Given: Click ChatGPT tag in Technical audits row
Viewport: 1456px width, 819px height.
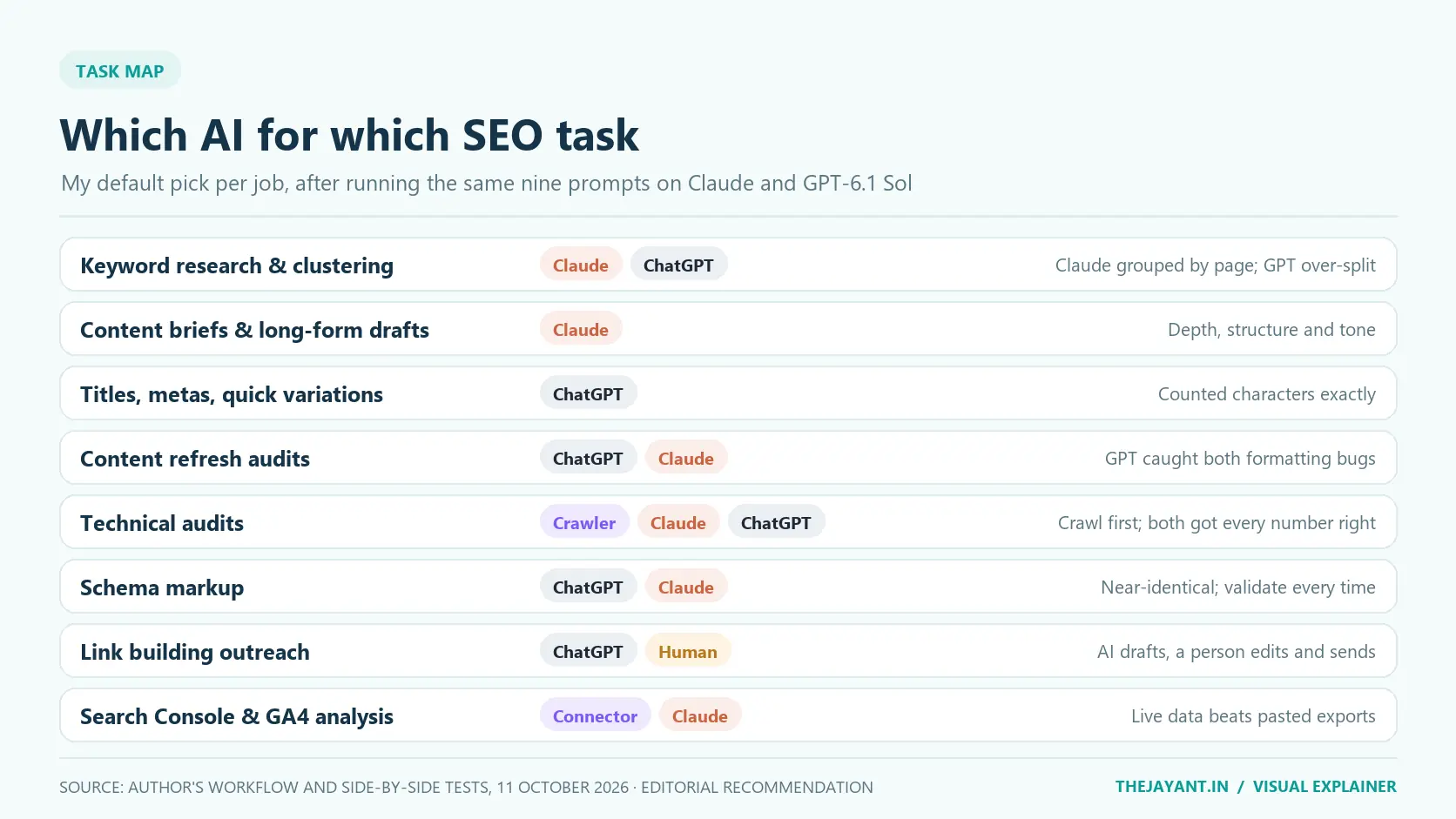Looking at the screenshot, I should pos(776,522).
